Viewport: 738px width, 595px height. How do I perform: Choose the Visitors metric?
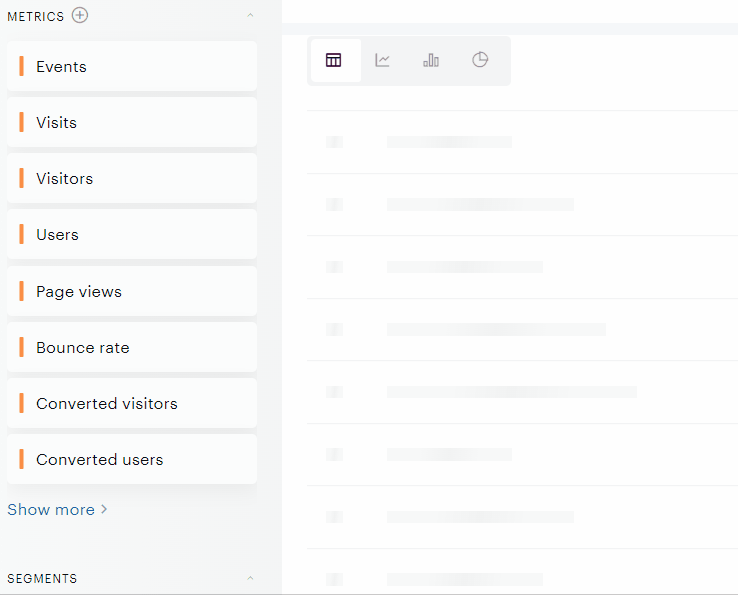click(x=132, y=179)
